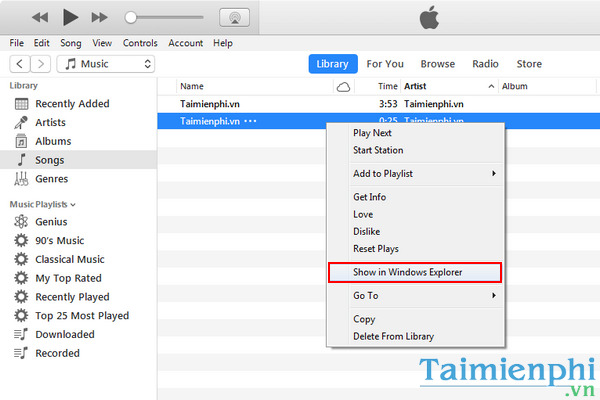Select Recently Added in the sidebar
Image resolution: width=600 pixels, height=400 pixels.
[x=78, y=104]
